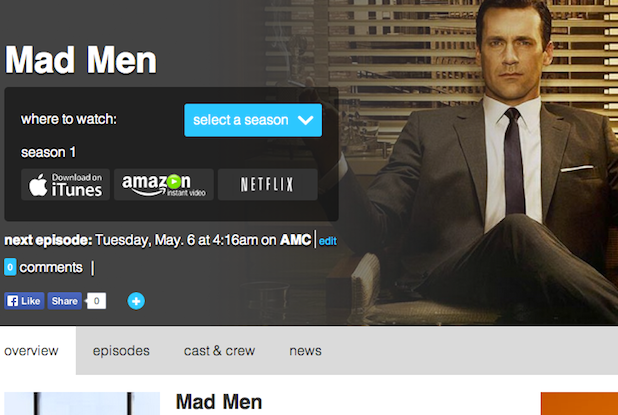Open Amazon Instant Video logo link
The image size is (618, 415).
(x=164, y=184)
